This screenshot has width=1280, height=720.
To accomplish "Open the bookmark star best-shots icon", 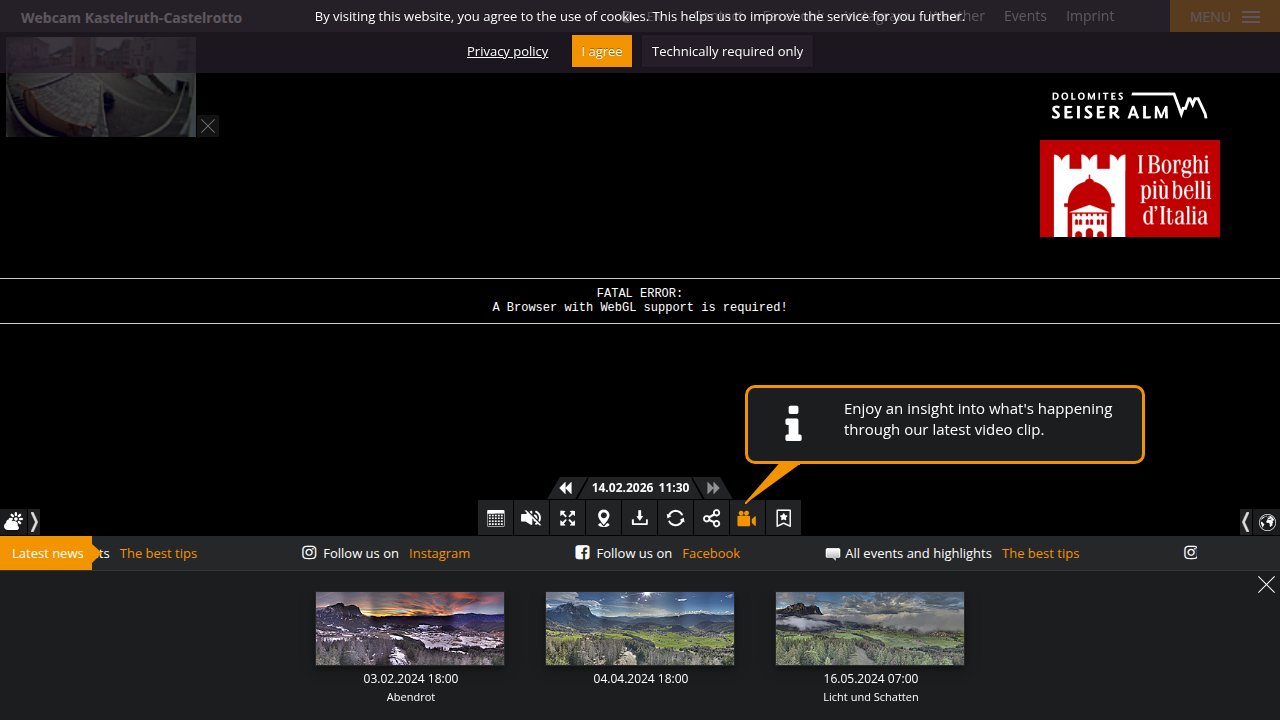I will [x=784, y=518].
